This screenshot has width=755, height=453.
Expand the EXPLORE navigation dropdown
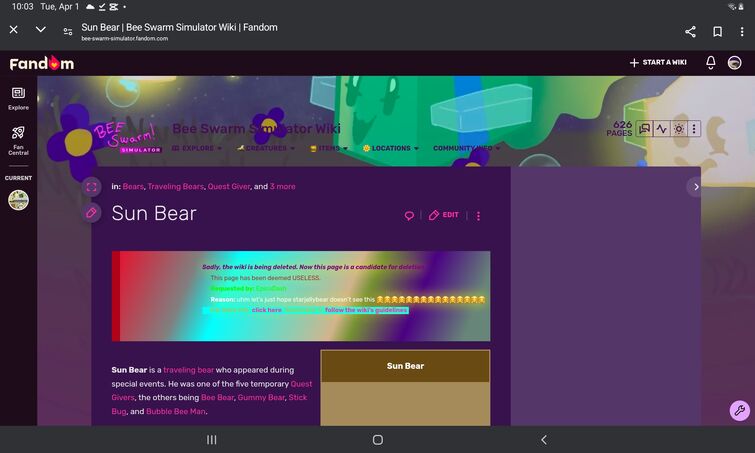[x=197, y=148]
